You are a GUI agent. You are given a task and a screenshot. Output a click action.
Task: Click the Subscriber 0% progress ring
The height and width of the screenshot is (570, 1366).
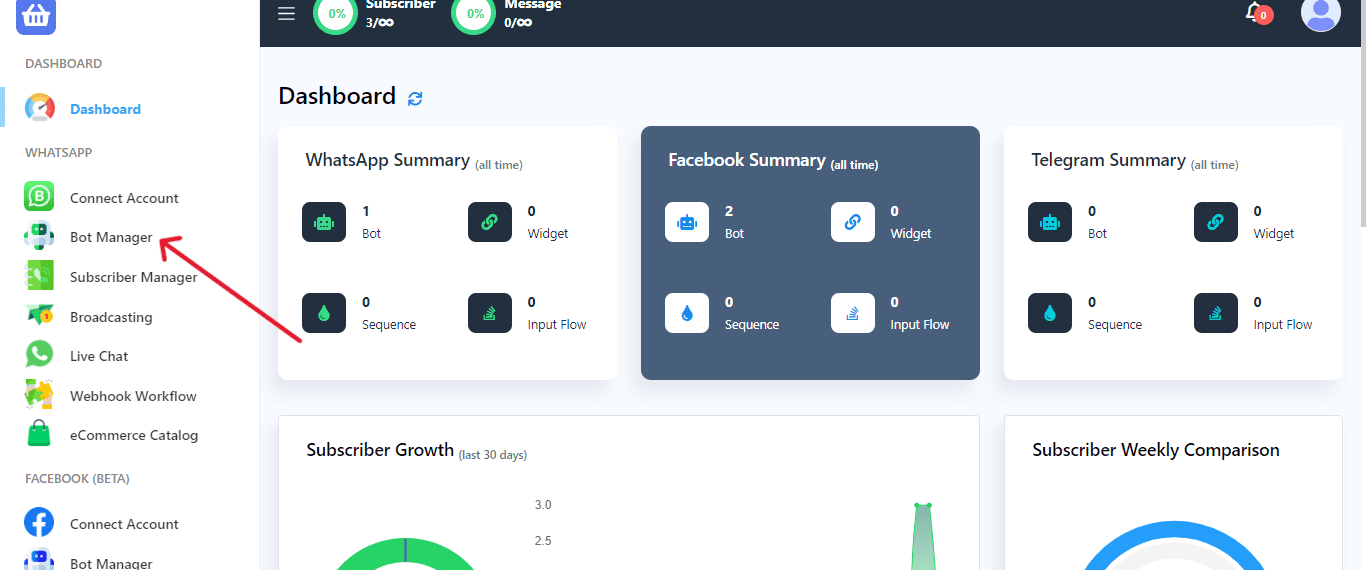pyautogui.click(x=337, y=14)
